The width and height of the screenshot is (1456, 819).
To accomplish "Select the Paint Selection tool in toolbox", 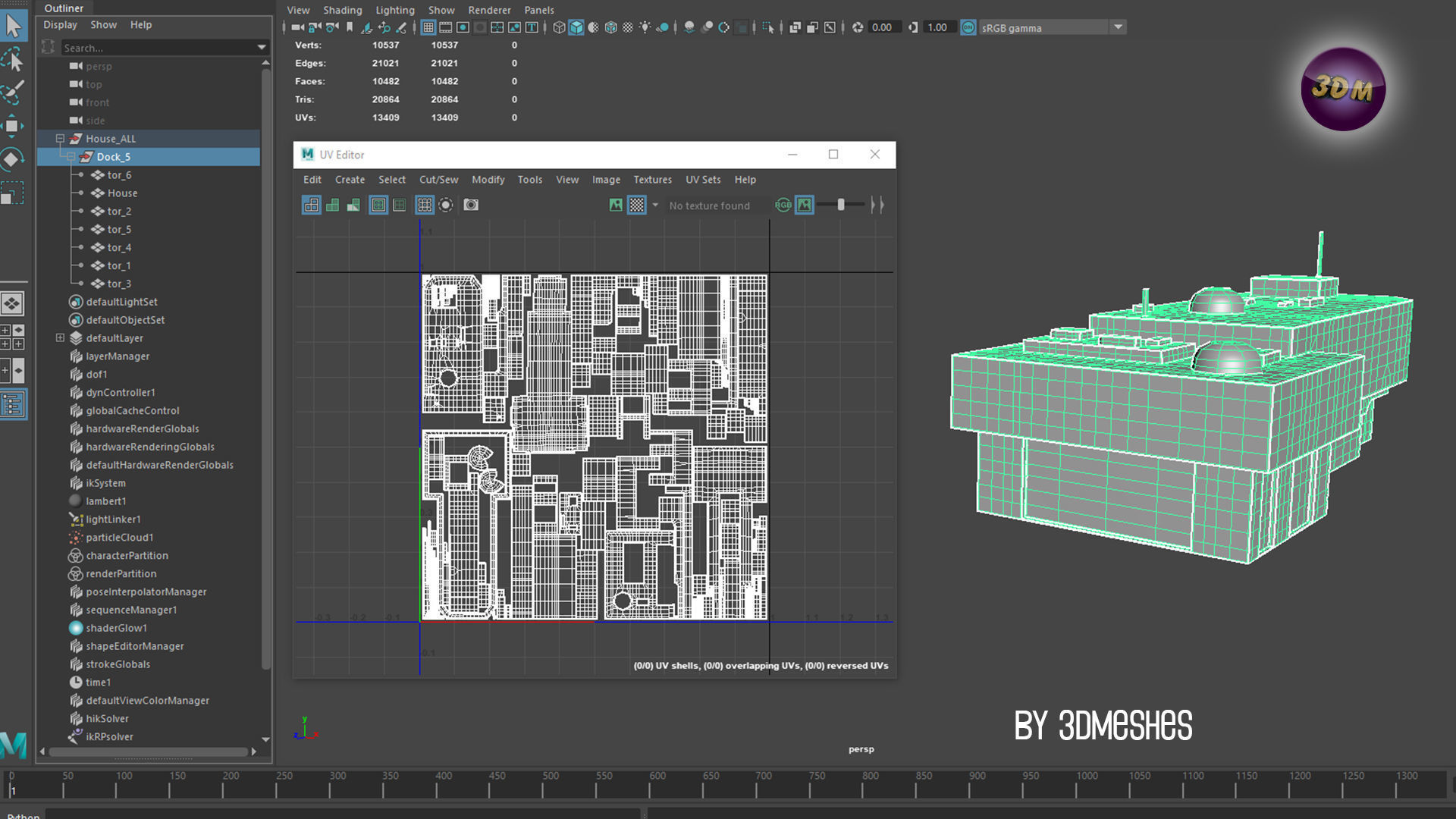I will [13, 92].
